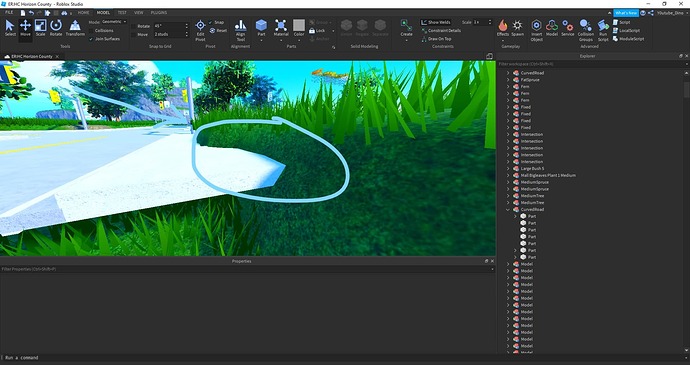Screen dimensions: 690x365
Task: Click the Undo arrow in quick access bar
Action: pos(31,13)
